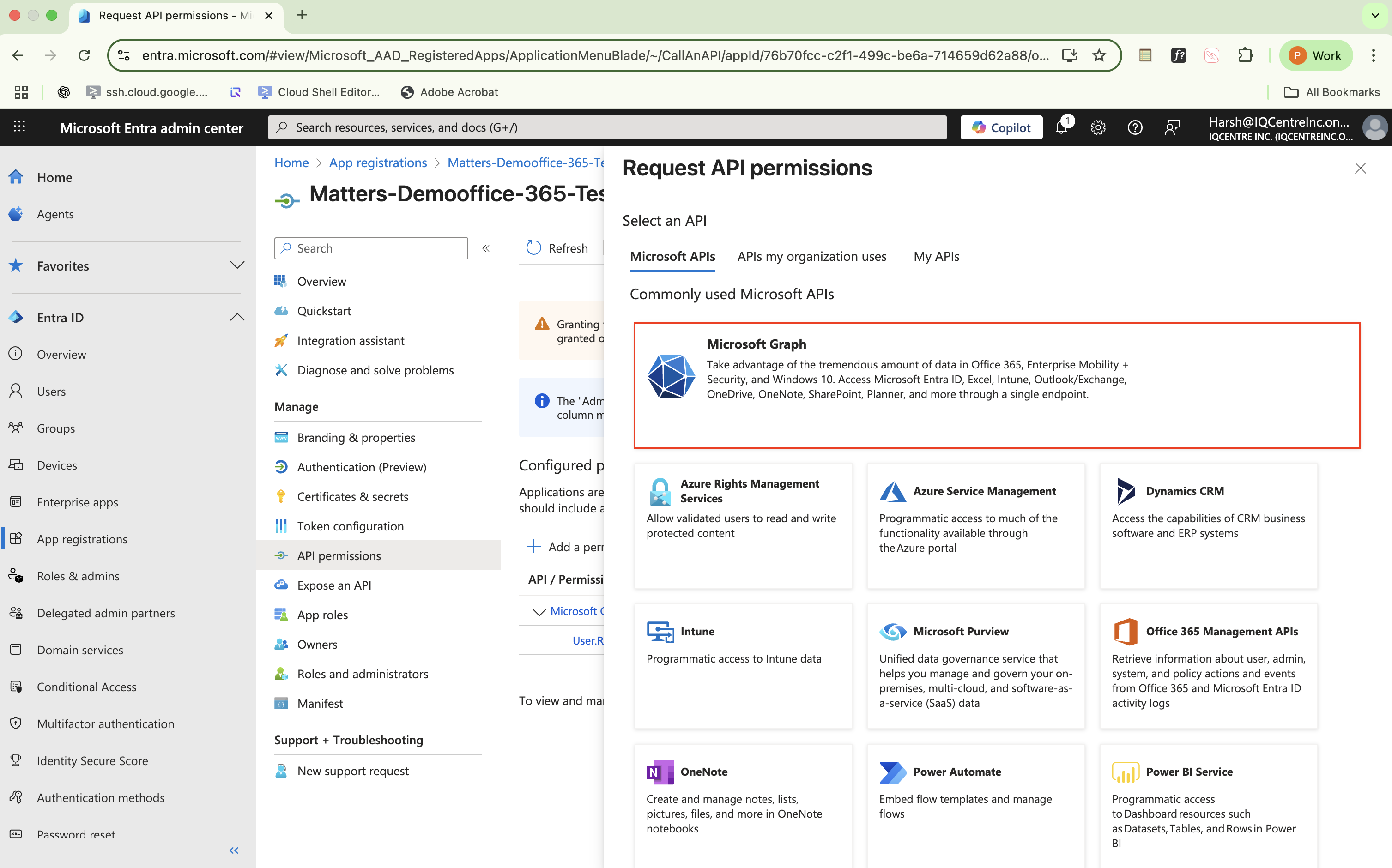Open the Chrome tab search dropdown
Screen dimensions: 1392x868
[x=1375, y=16]
